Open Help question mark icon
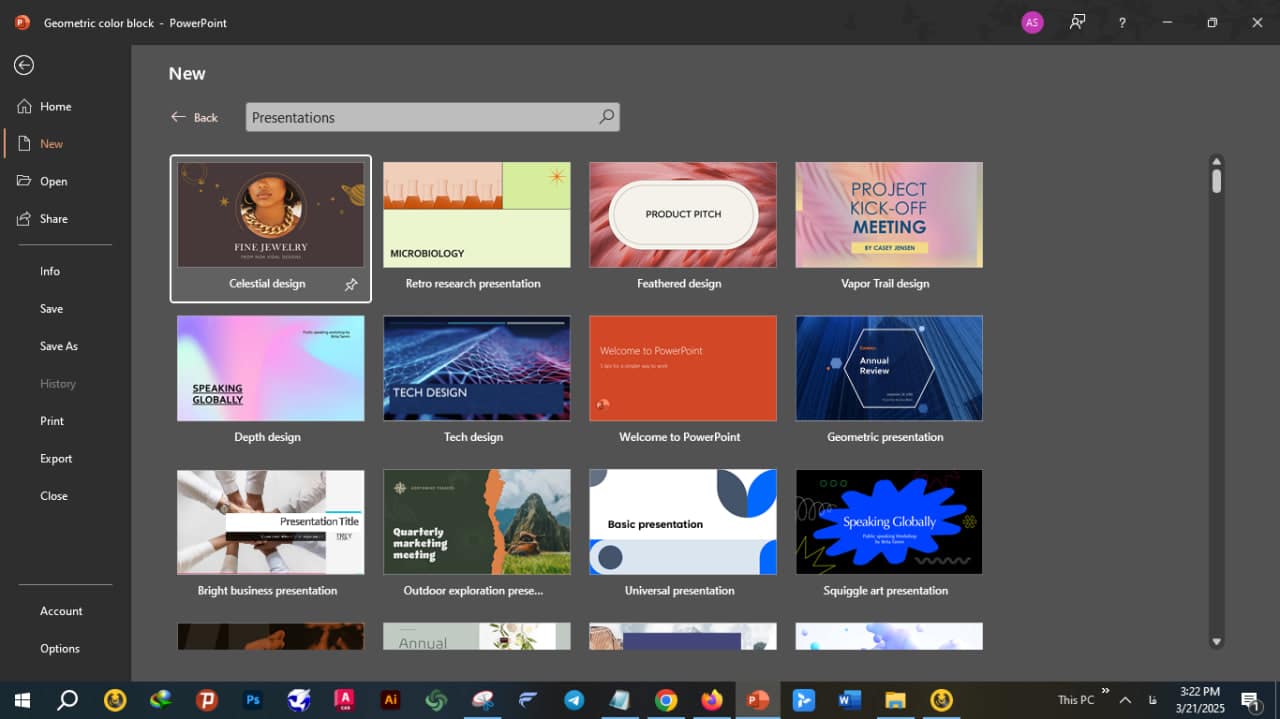This screenshot has width=1280, height=719. coord(1122,22)
